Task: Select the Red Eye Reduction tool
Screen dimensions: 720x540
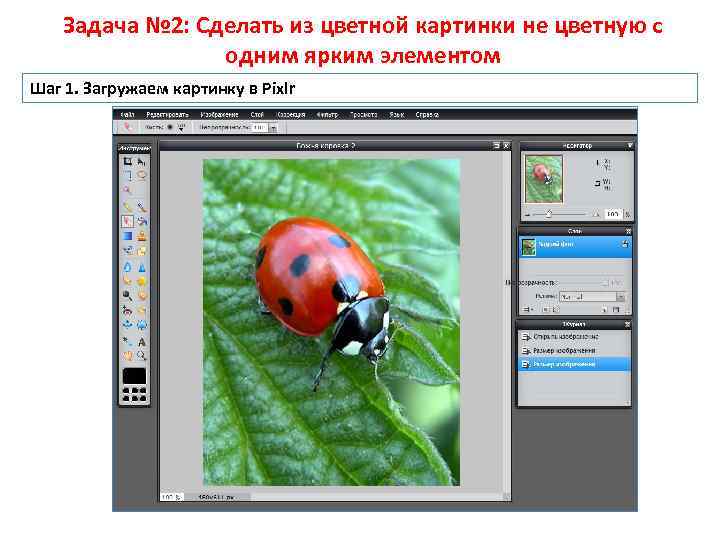Action: pyautogui.click(x=127, y=311)
